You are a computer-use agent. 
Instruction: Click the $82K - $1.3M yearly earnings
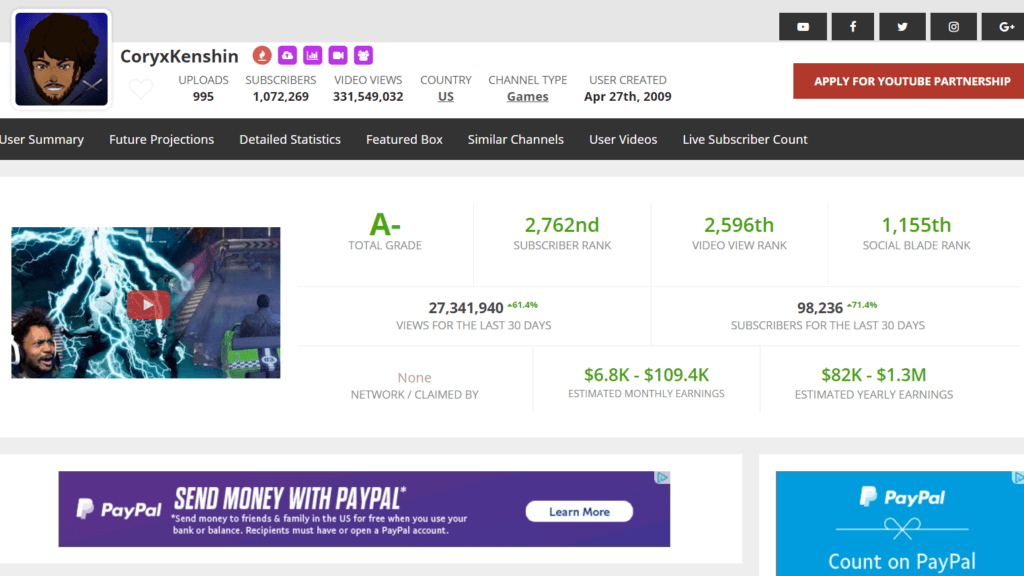(873, 375)
